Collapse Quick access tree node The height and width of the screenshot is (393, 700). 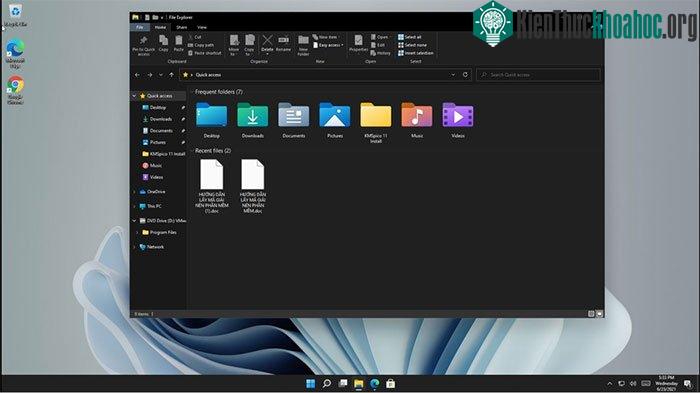134,96
